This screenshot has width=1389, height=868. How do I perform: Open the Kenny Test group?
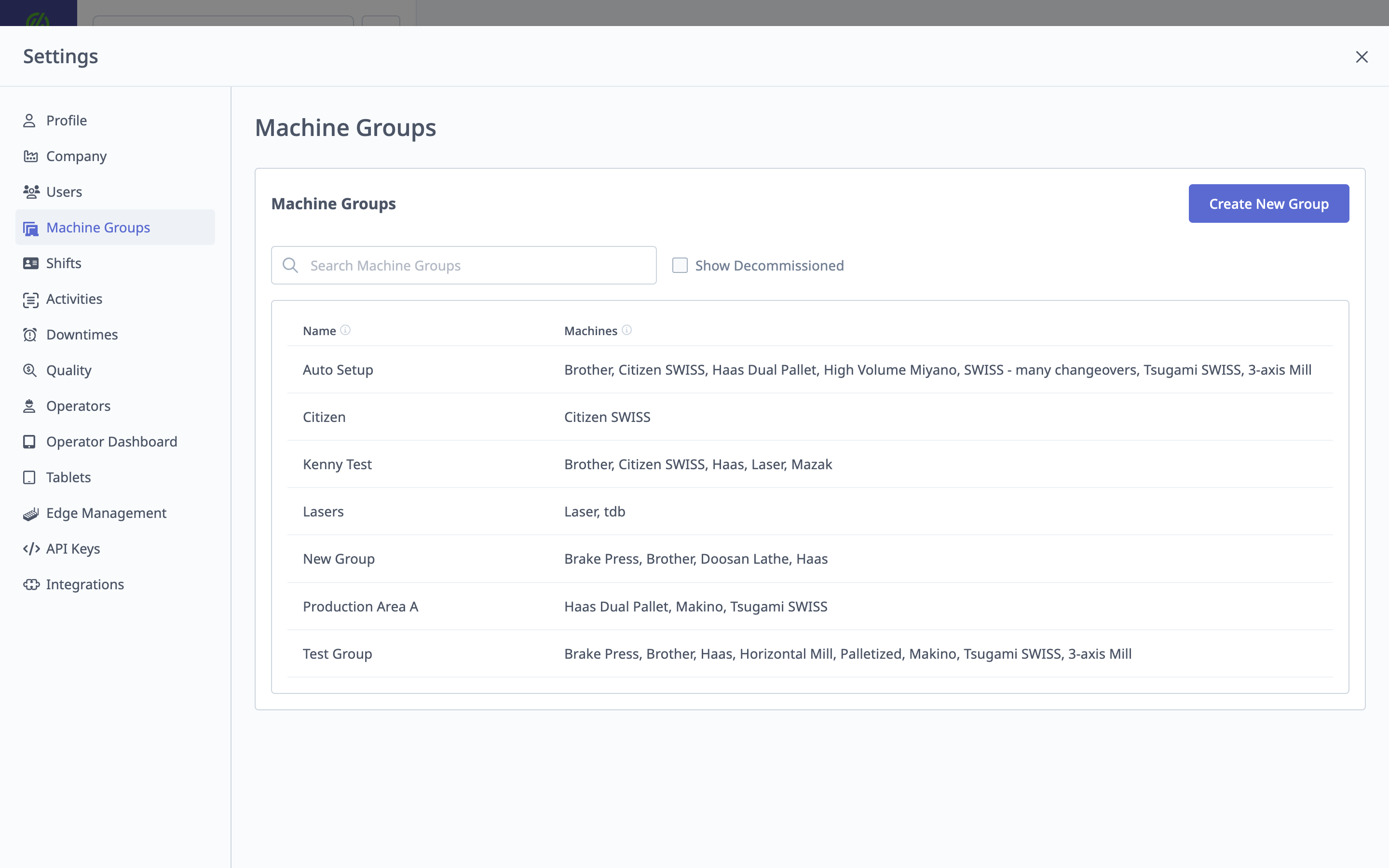810,464
